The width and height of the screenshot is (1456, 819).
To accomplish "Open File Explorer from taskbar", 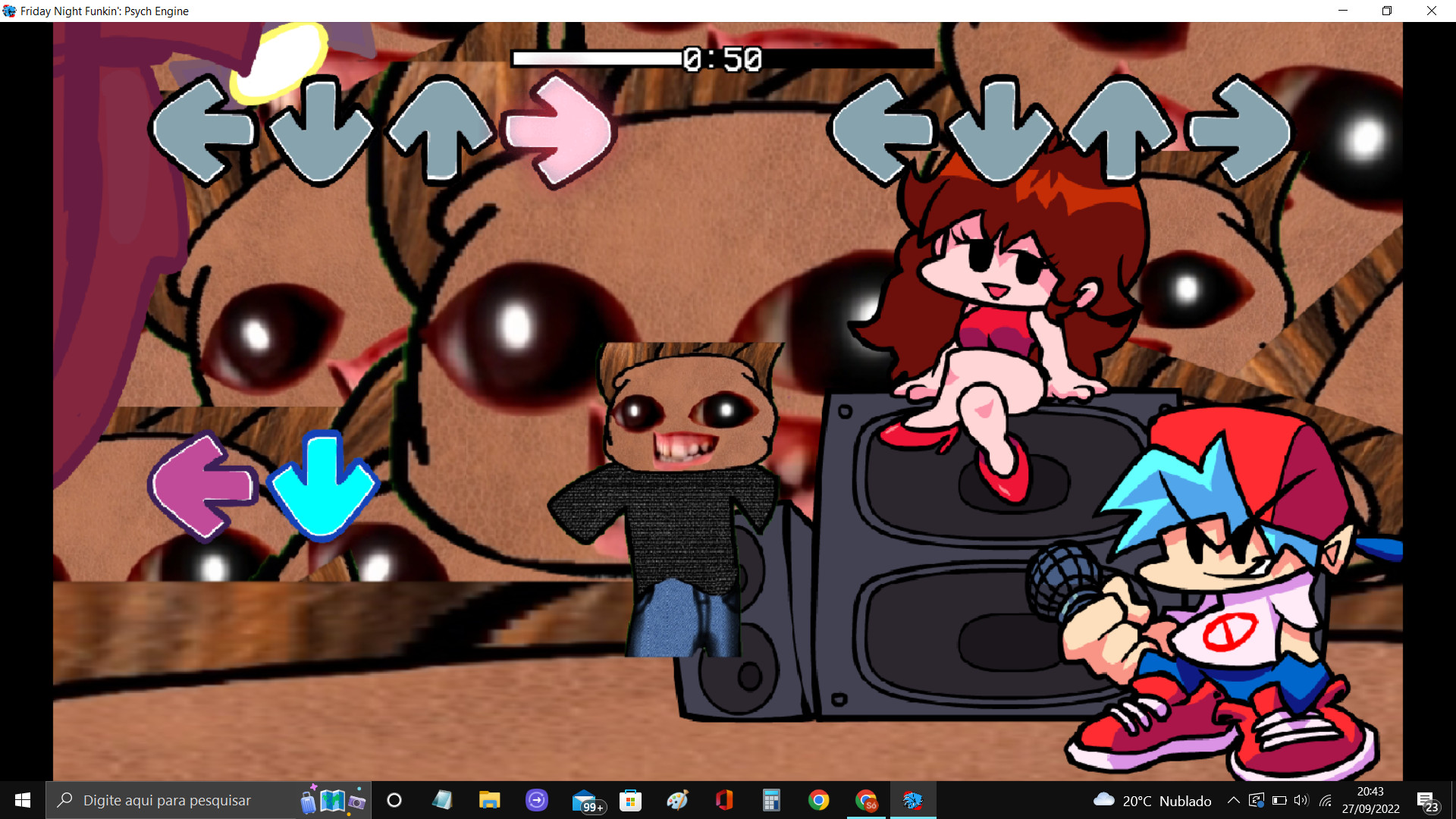I will [x=490, y=800].
